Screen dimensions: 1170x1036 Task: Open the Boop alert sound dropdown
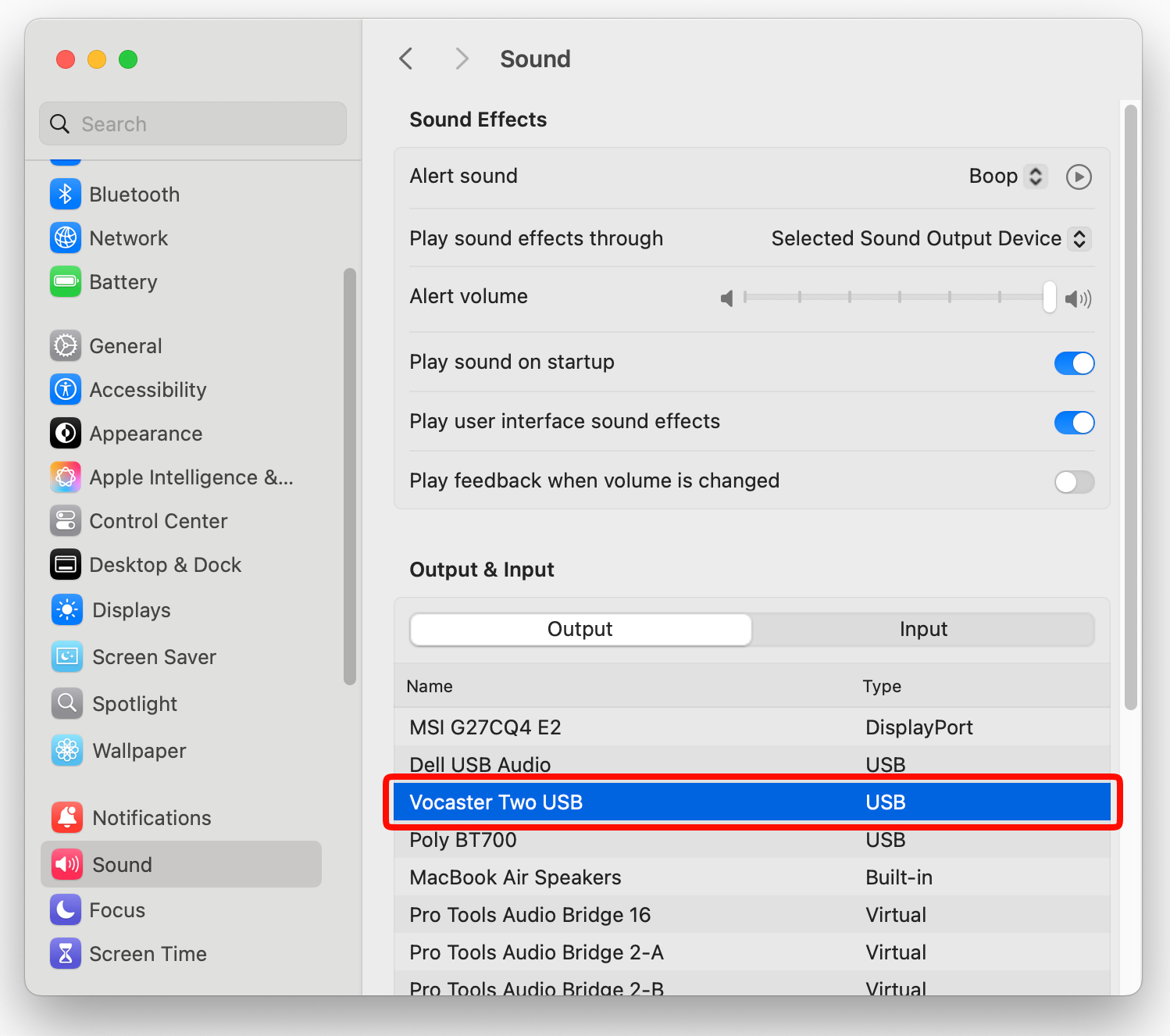coord(1008,177)
